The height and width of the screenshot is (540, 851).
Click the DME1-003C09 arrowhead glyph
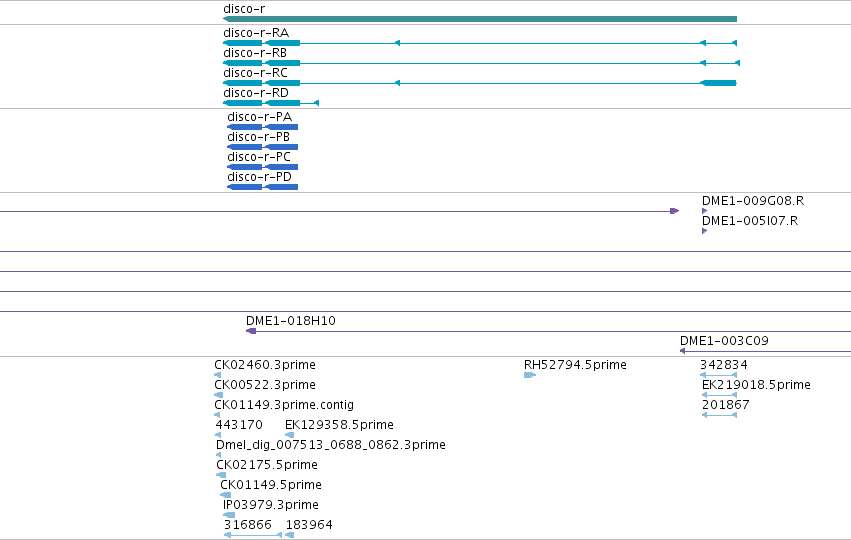pyautogui.click(x=683, y=351)
